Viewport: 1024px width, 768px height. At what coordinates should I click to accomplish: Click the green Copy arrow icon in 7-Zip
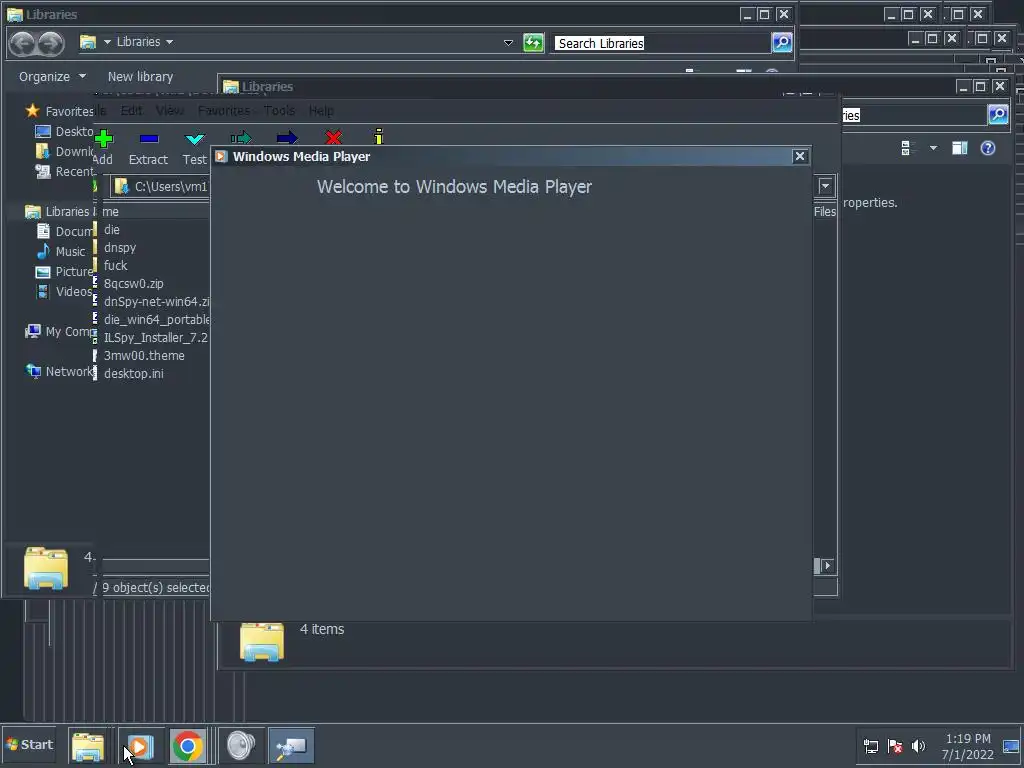(x=241, y=138)
